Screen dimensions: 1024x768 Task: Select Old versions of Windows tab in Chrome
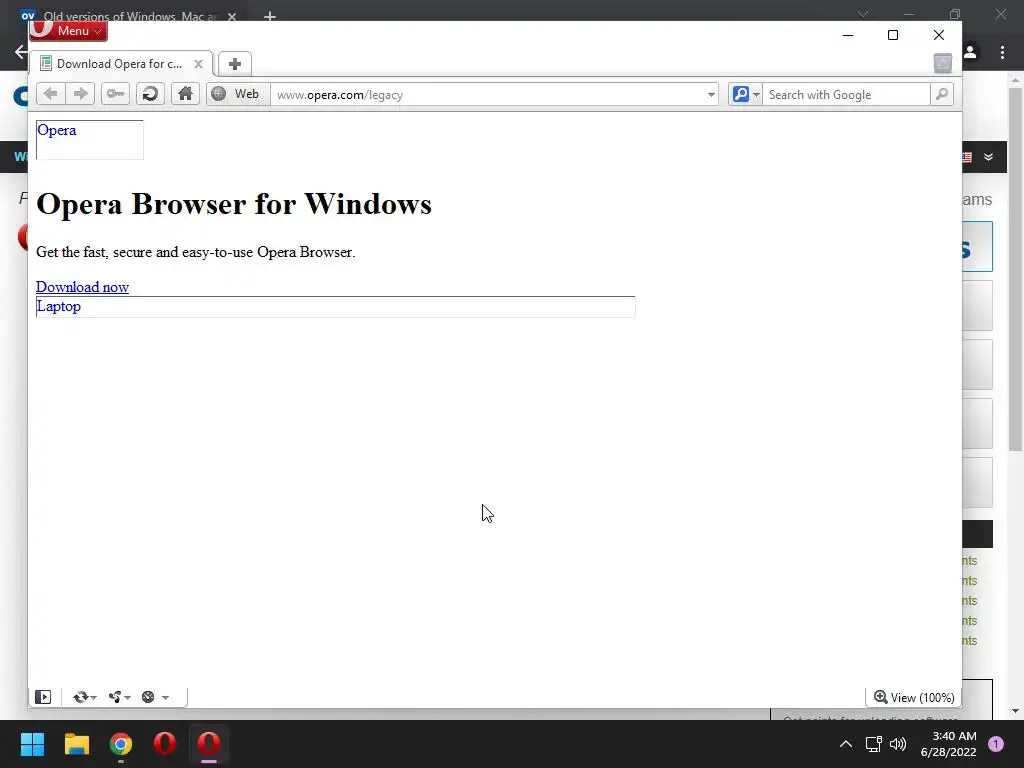click(129, 16)
